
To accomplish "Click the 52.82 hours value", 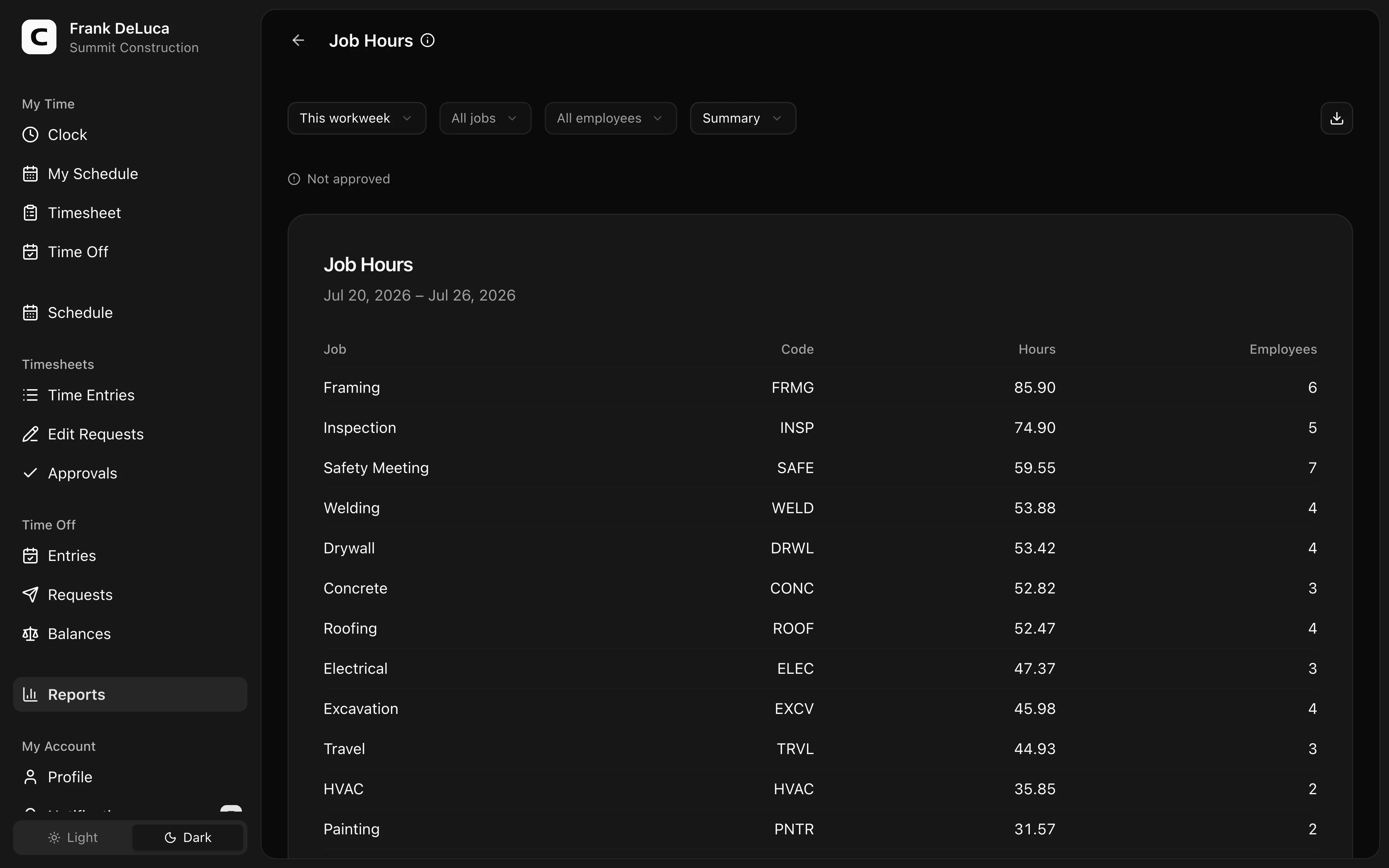I will tap(1035, 589).
